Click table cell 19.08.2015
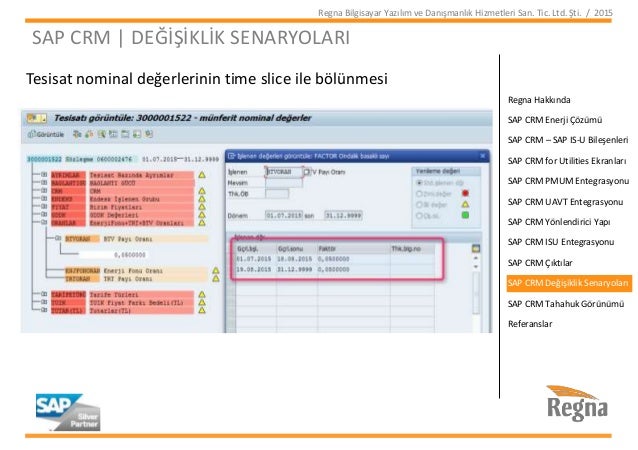 [254, 269]
